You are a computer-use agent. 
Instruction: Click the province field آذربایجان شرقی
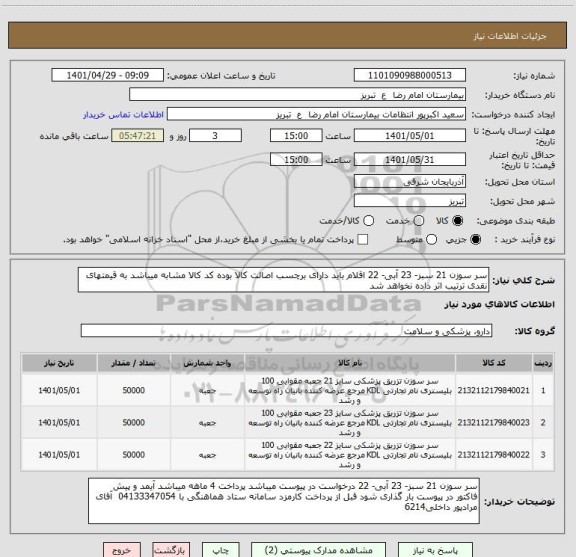pos(410,181)
